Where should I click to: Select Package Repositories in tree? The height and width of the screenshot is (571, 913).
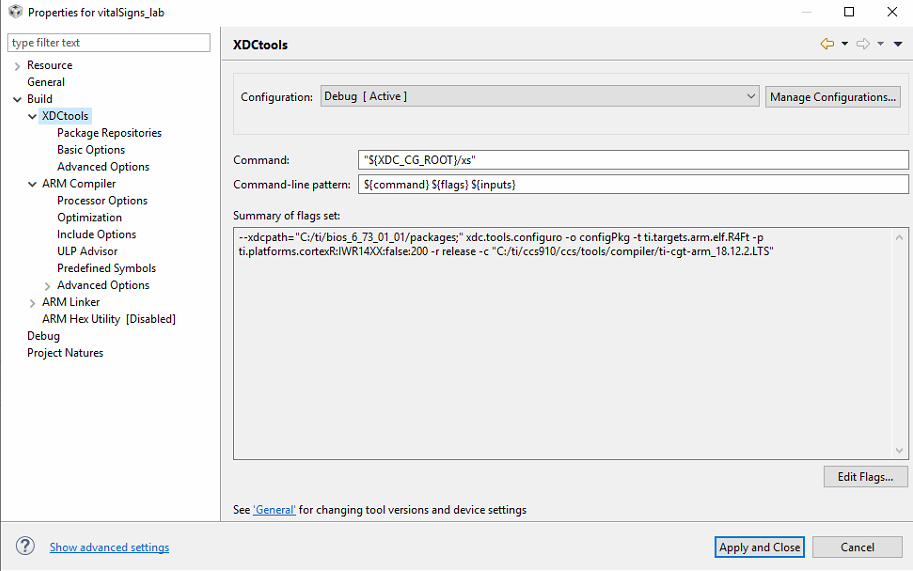tap(109, 133)
